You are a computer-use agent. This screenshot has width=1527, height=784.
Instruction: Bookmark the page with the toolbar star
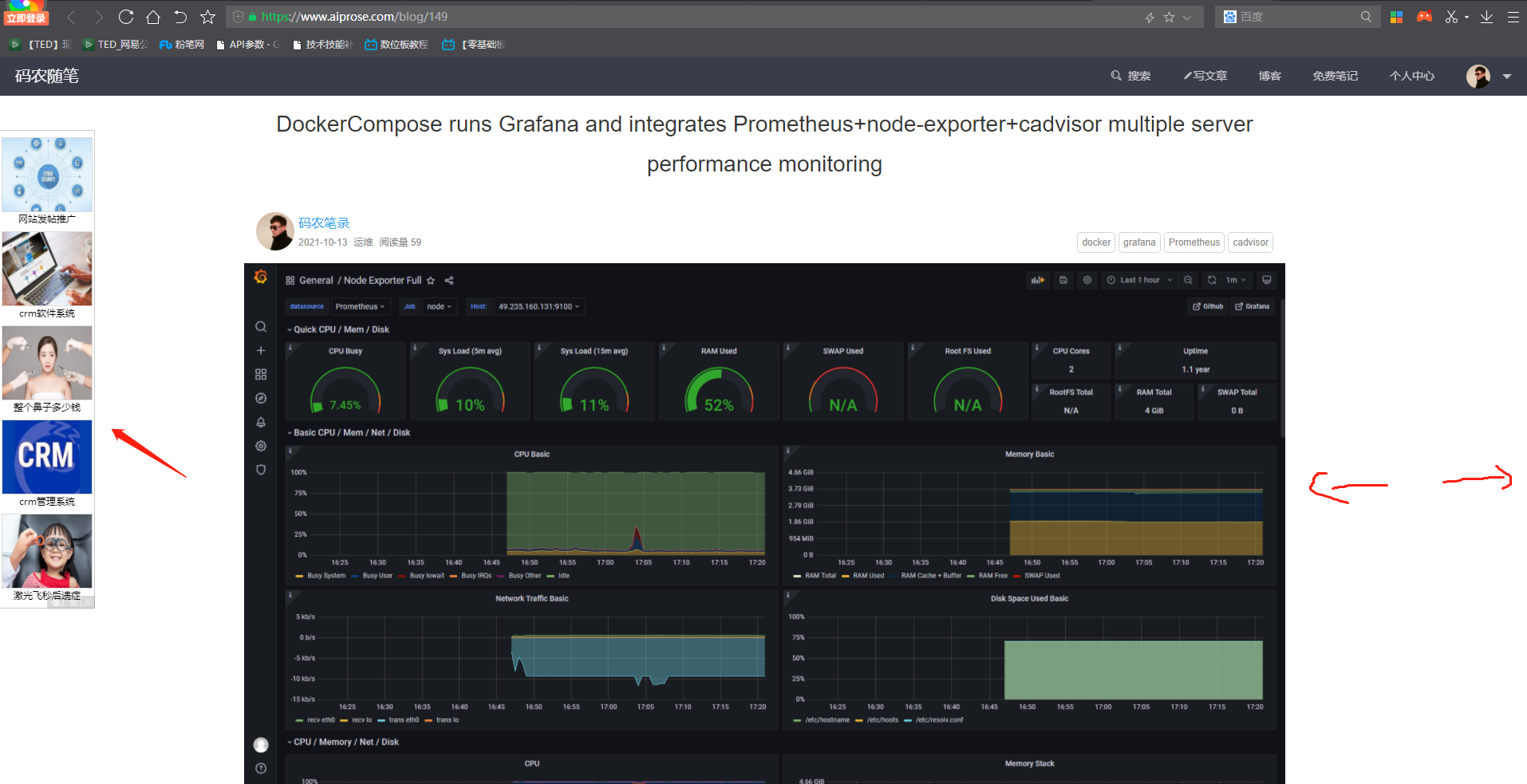207,17
